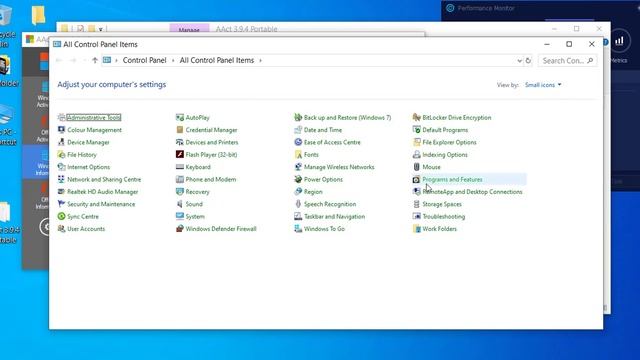The height and width of the screenshot is (360, 640).
Task: Open the User Accounts icon
Action: (62, 229)
